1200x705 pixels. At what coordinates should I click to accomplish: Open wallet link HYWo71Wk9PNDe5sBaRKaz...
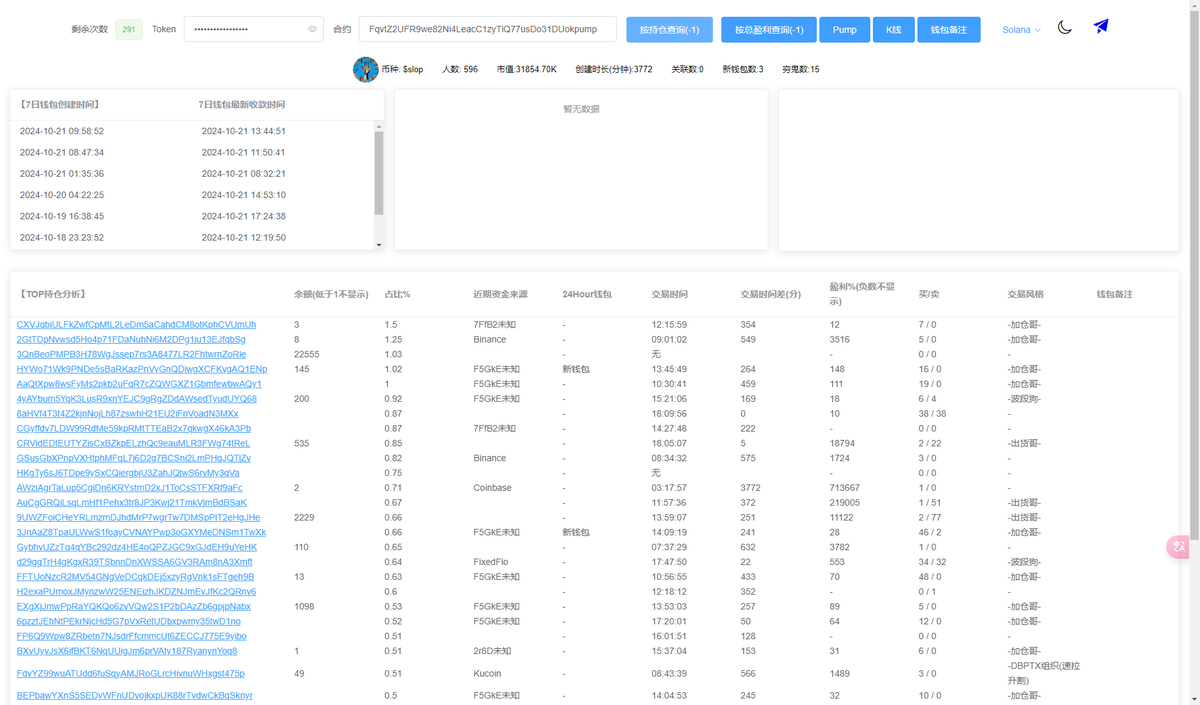click(142, 369)
